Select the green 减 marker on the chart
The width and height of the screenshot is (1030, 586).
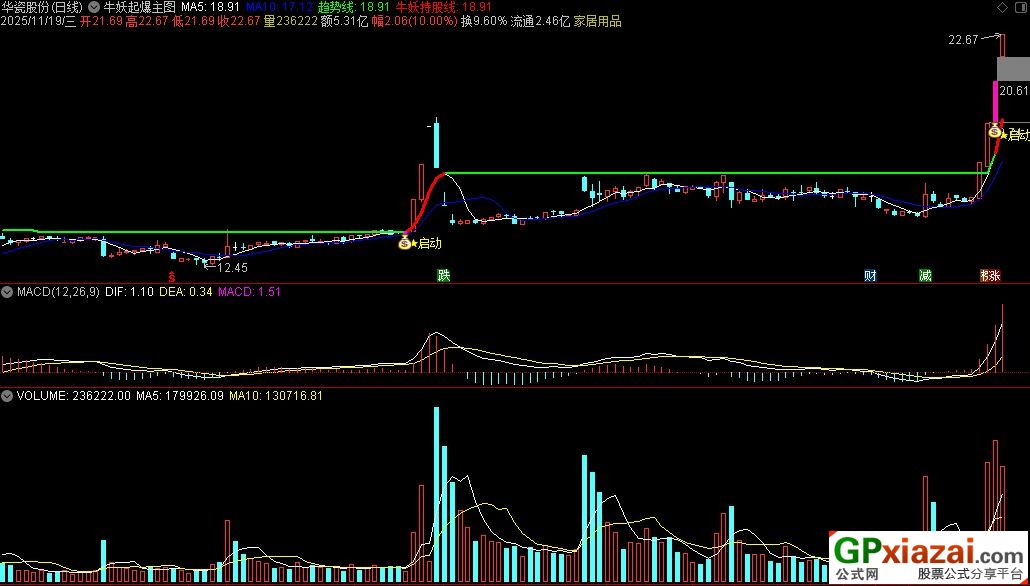pos(925,273)
